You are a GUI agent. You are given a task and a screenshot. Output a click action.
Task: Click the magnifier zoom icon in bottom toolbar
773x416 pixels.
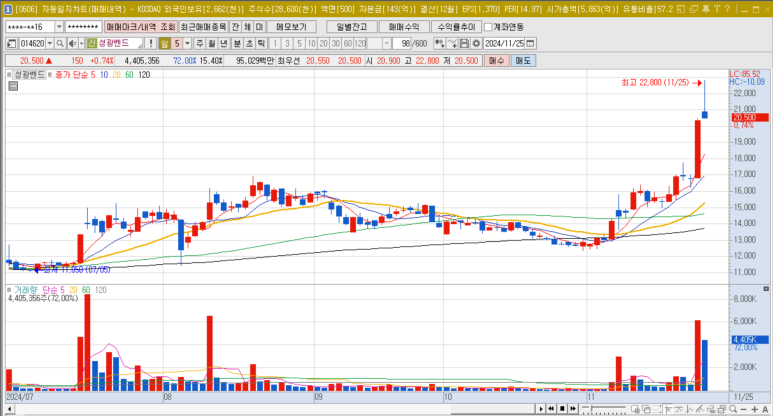[x=733, y=409]
